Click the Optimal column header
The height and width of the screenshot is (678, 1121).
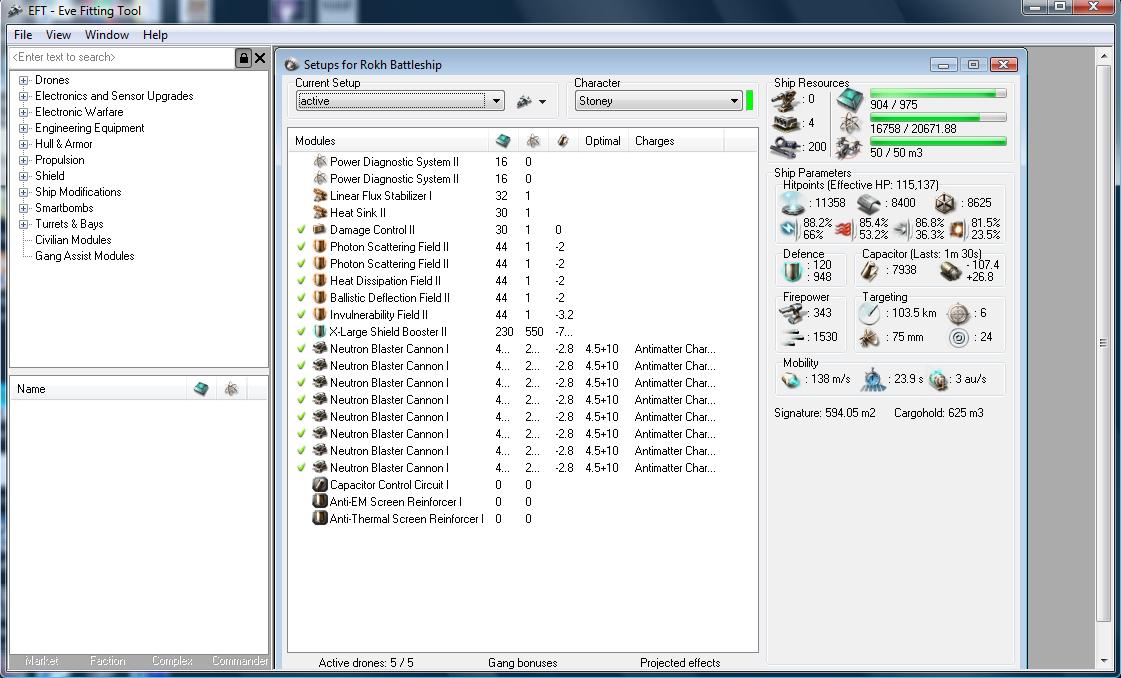[x=603, y=141]
